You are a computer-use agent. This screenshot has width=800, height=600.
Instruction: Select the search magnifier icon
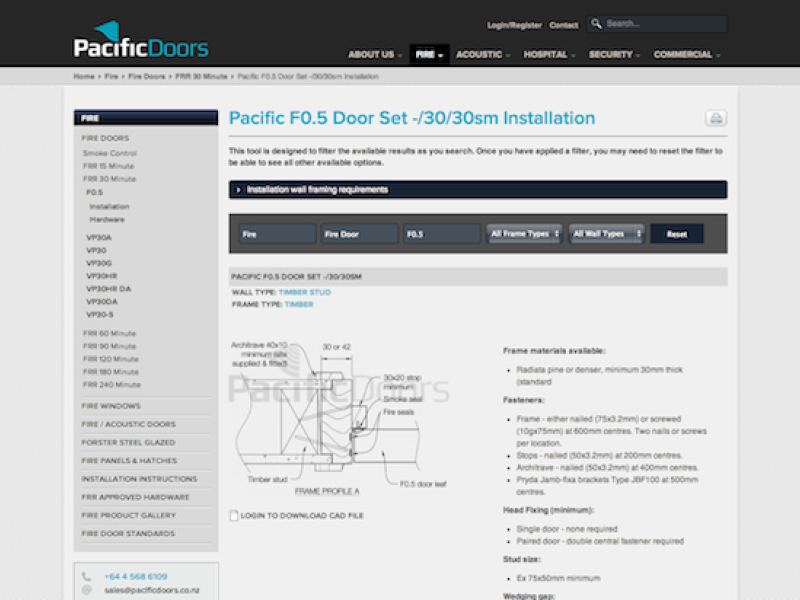pos(597,22)
